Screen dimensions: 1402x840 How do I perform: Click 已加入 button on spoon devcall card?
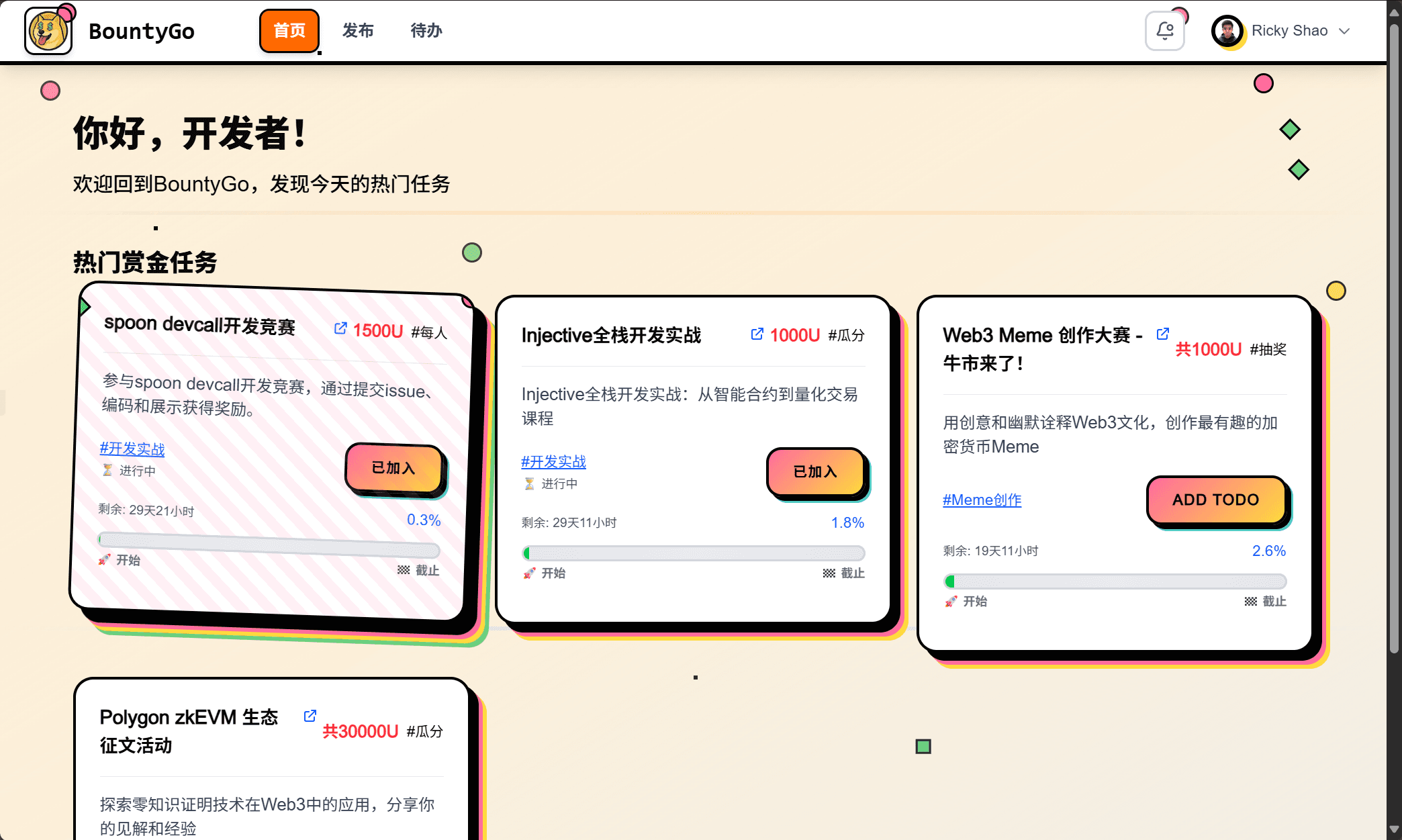tap(394, 468)
